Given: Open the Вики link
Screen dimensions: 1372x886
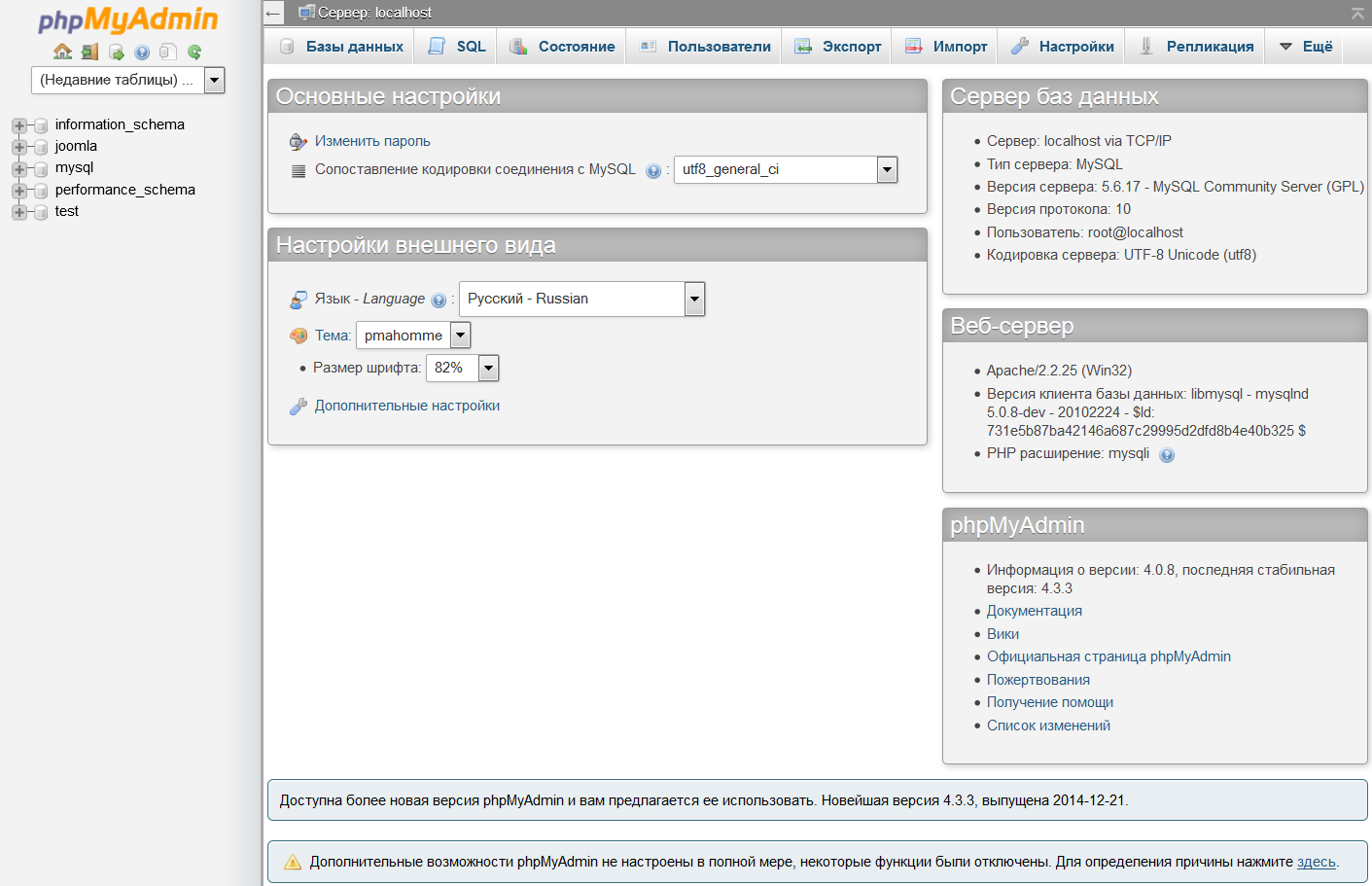Looking at the screenshot, I should pyautogui.click(x=1003, y=634).
